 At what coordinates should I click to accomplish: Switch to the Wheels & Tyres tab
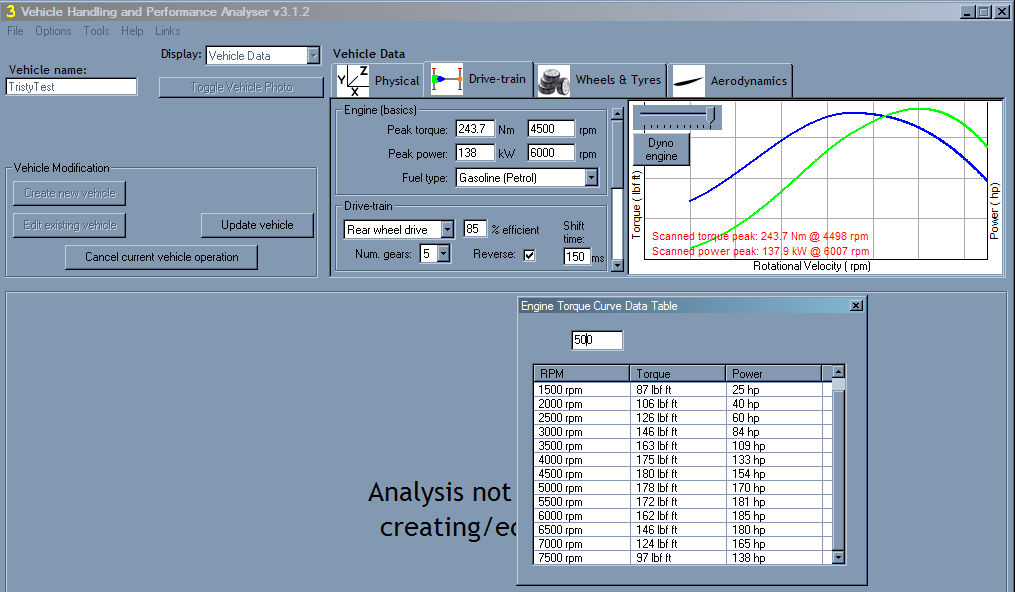tap(600, 80)
